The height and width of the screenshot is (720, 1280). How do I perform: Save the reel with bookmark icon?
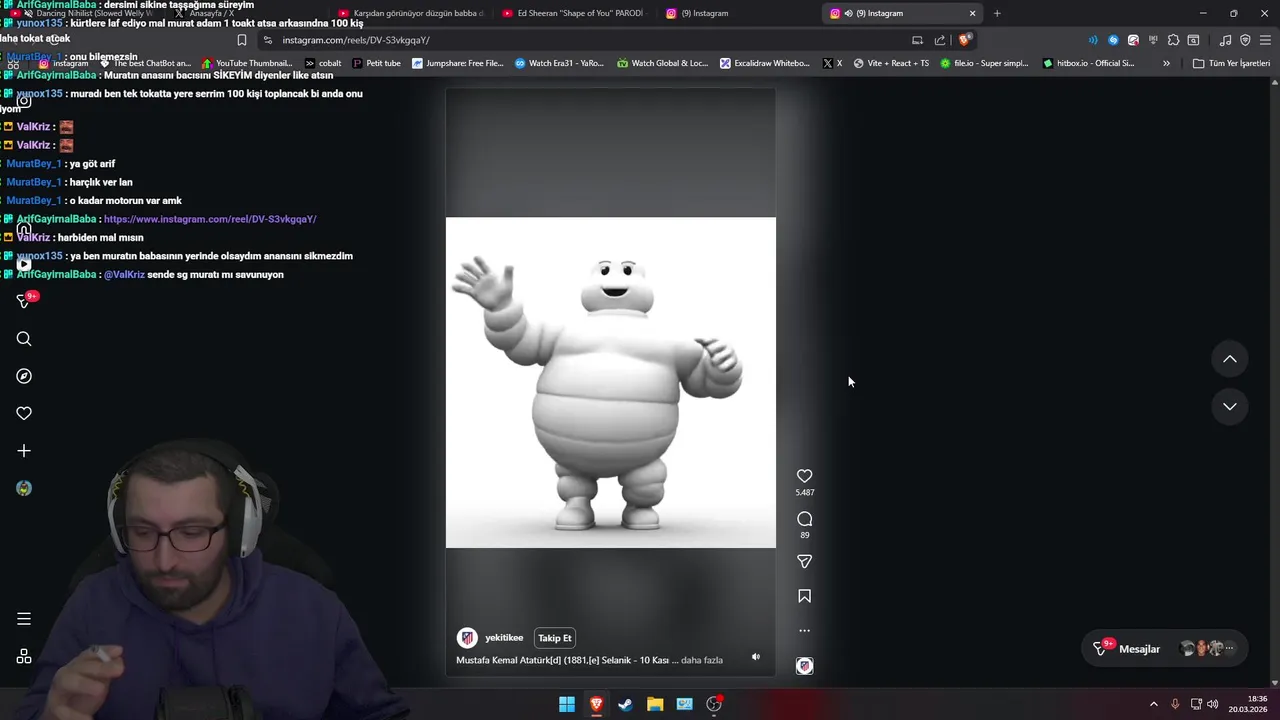[804, 596]
